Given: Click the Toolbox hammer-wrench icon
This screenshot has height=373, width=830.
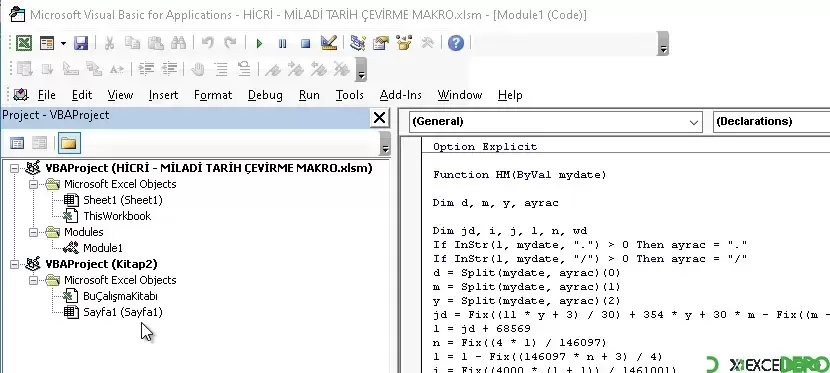Looking at the screenshot, I should [427, 43].
